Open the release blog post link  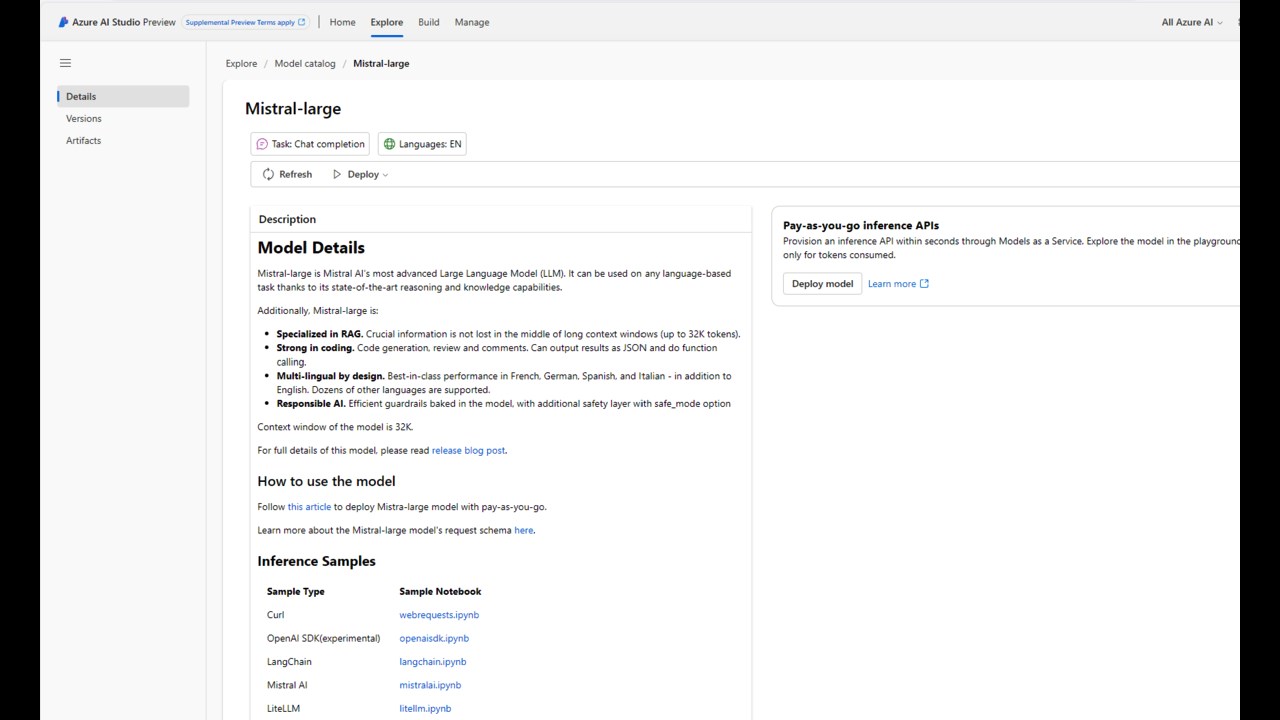[468, 450]
